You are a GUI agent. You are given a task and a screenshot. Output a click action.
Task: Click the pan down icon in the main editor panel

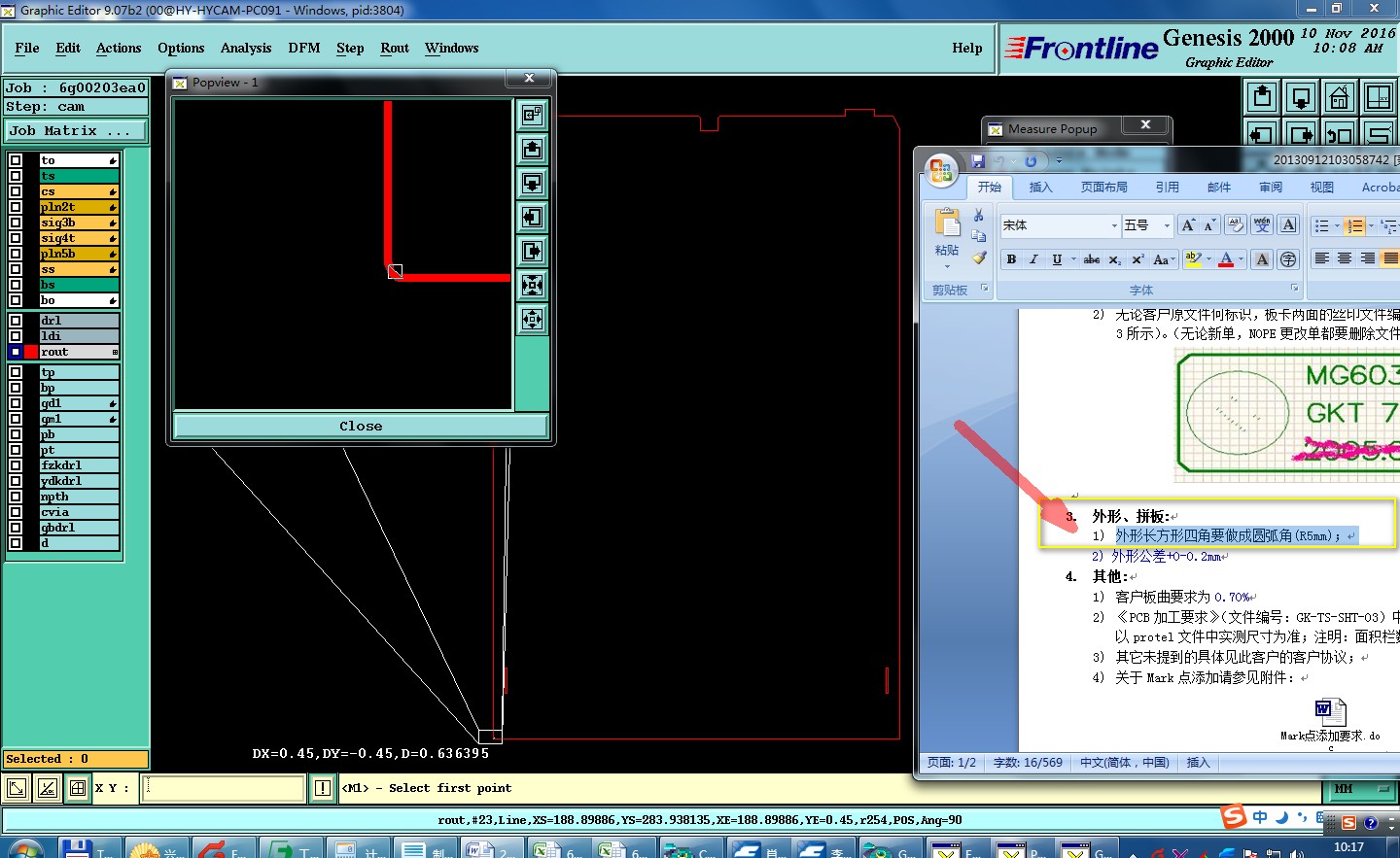[x=1301, y=97]
